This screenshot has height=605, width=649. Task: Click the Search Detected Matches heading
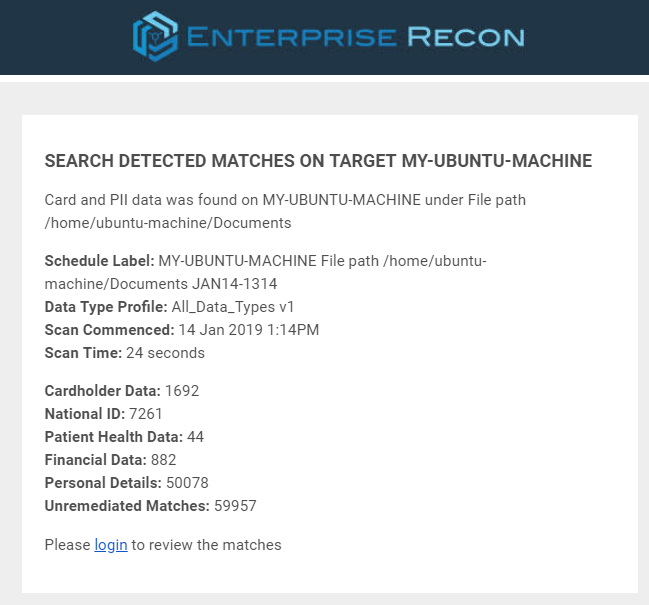(319, 161)
